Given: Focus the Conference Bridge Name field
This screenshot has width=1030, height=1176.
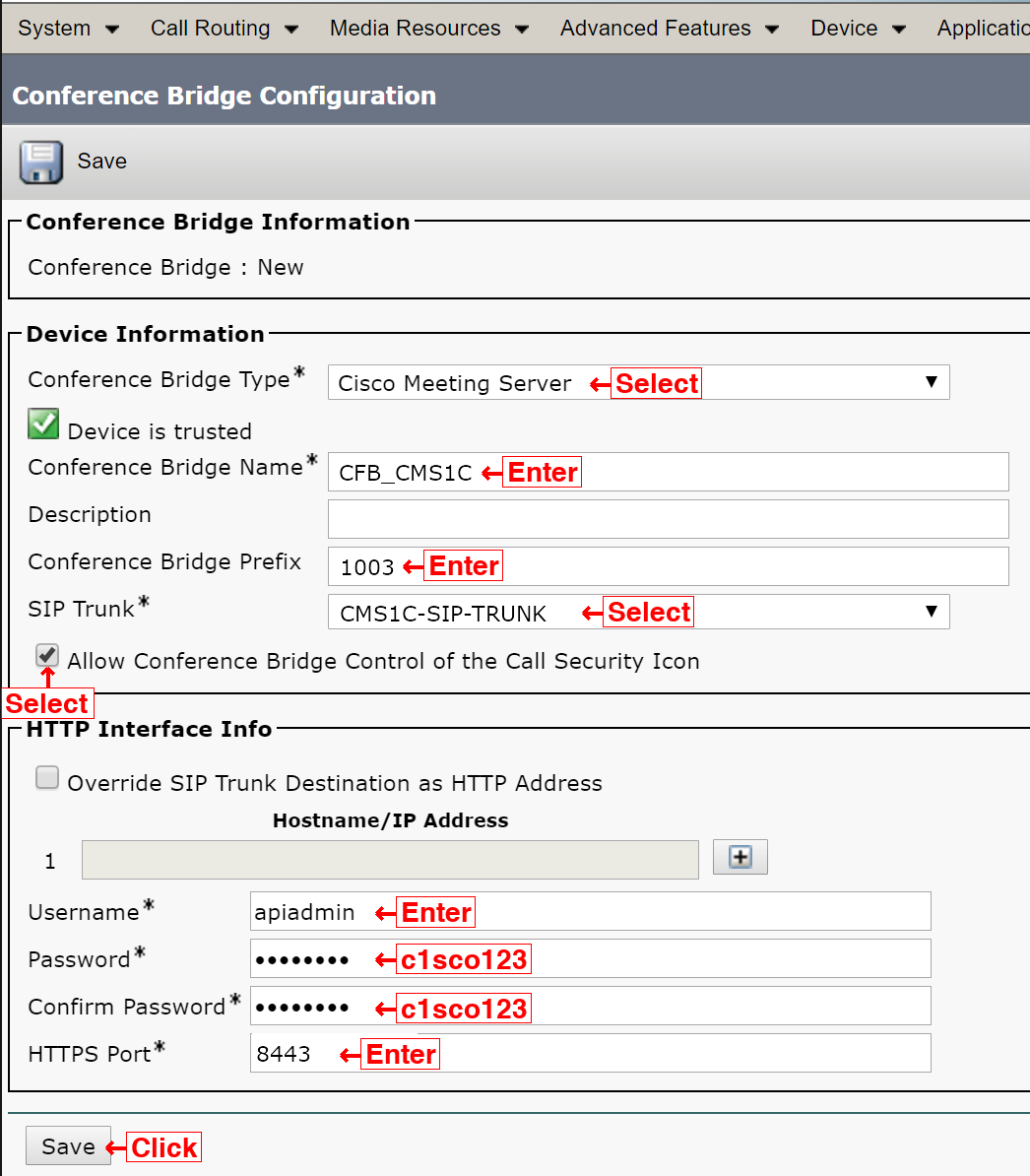Looking at the screenshot, I should (x=668, y=472).
